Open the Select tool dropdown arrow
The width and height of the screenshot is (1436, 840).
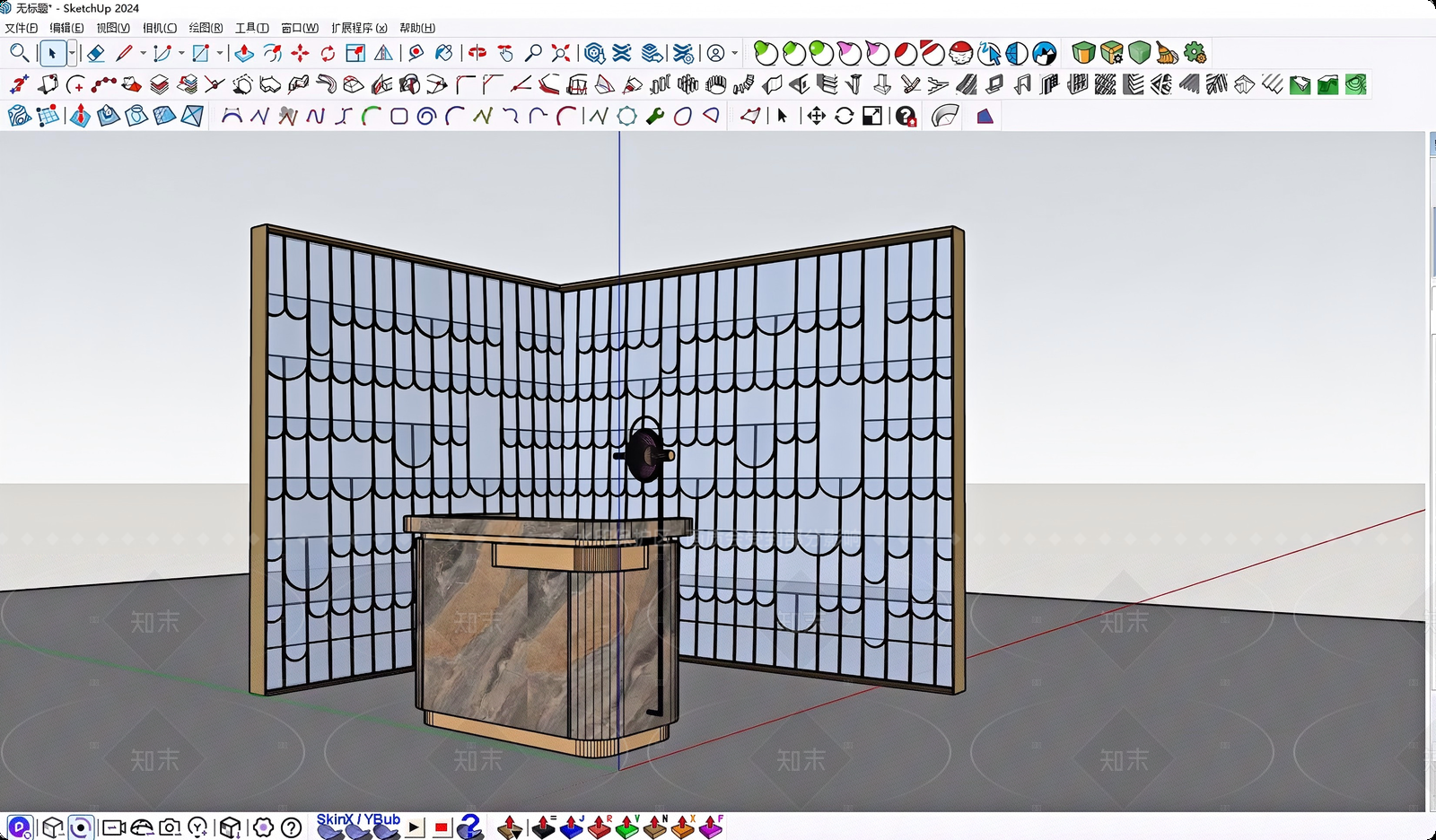(x=72, y=53)
